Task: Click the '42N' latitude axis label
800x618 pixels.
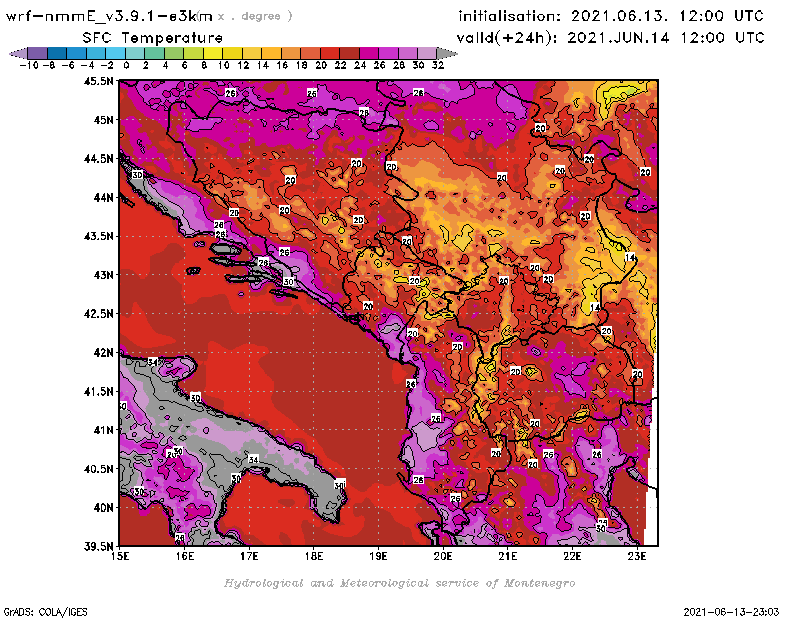Action: coord(103,353)
